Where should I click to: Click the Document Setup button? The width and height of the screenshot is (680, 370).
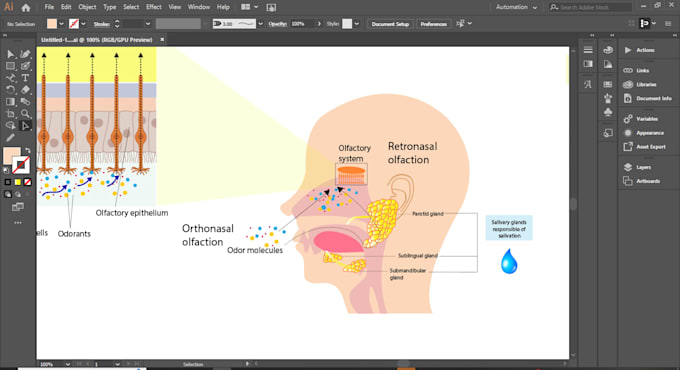(x=390, y=24)
